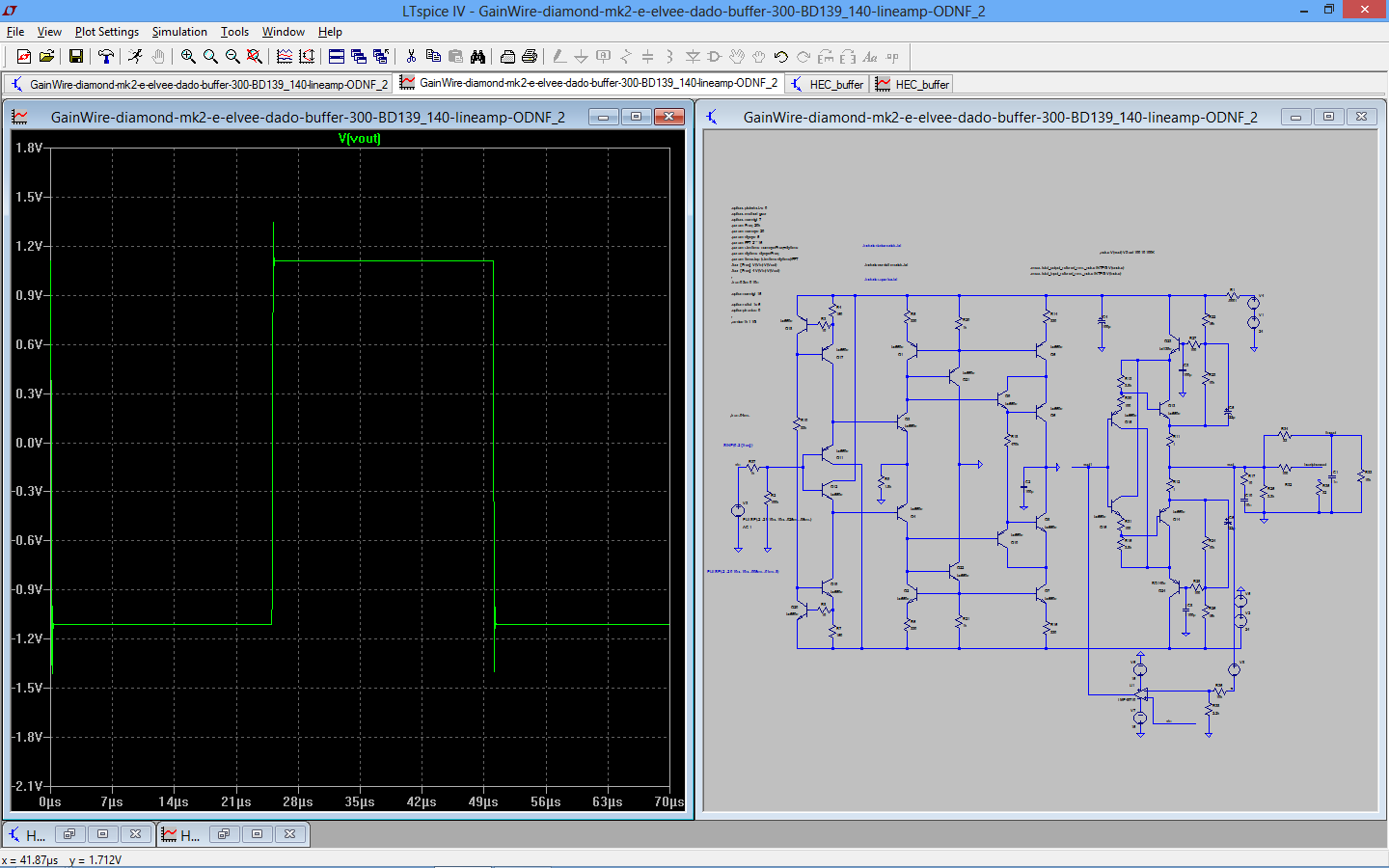
Task: Click the Cut scissors icon
Action: (411, 57)
